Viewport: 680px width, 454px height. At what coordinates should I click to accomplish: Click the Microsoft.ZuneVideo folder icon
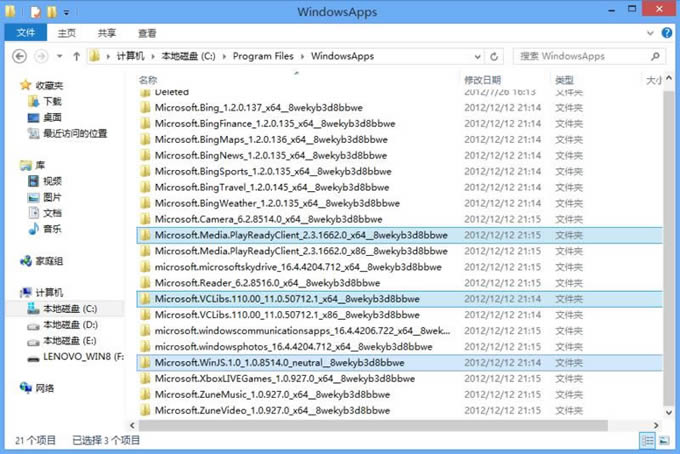145,411
